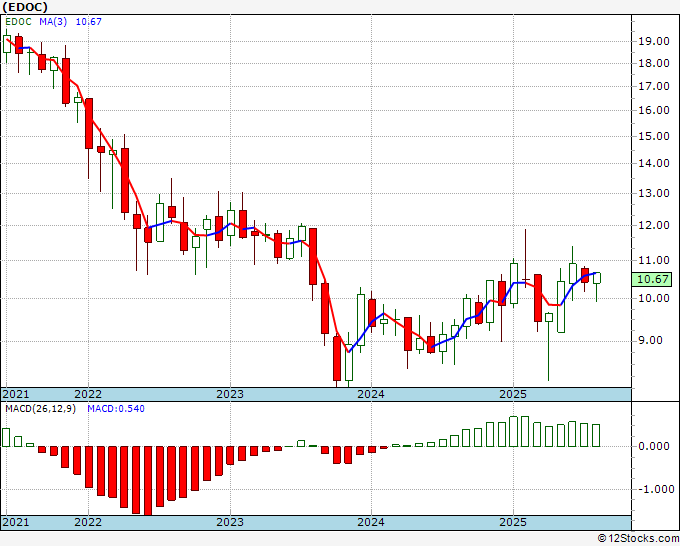
Task: Click the 14.00 price axis label
Action: pos(654,163)
